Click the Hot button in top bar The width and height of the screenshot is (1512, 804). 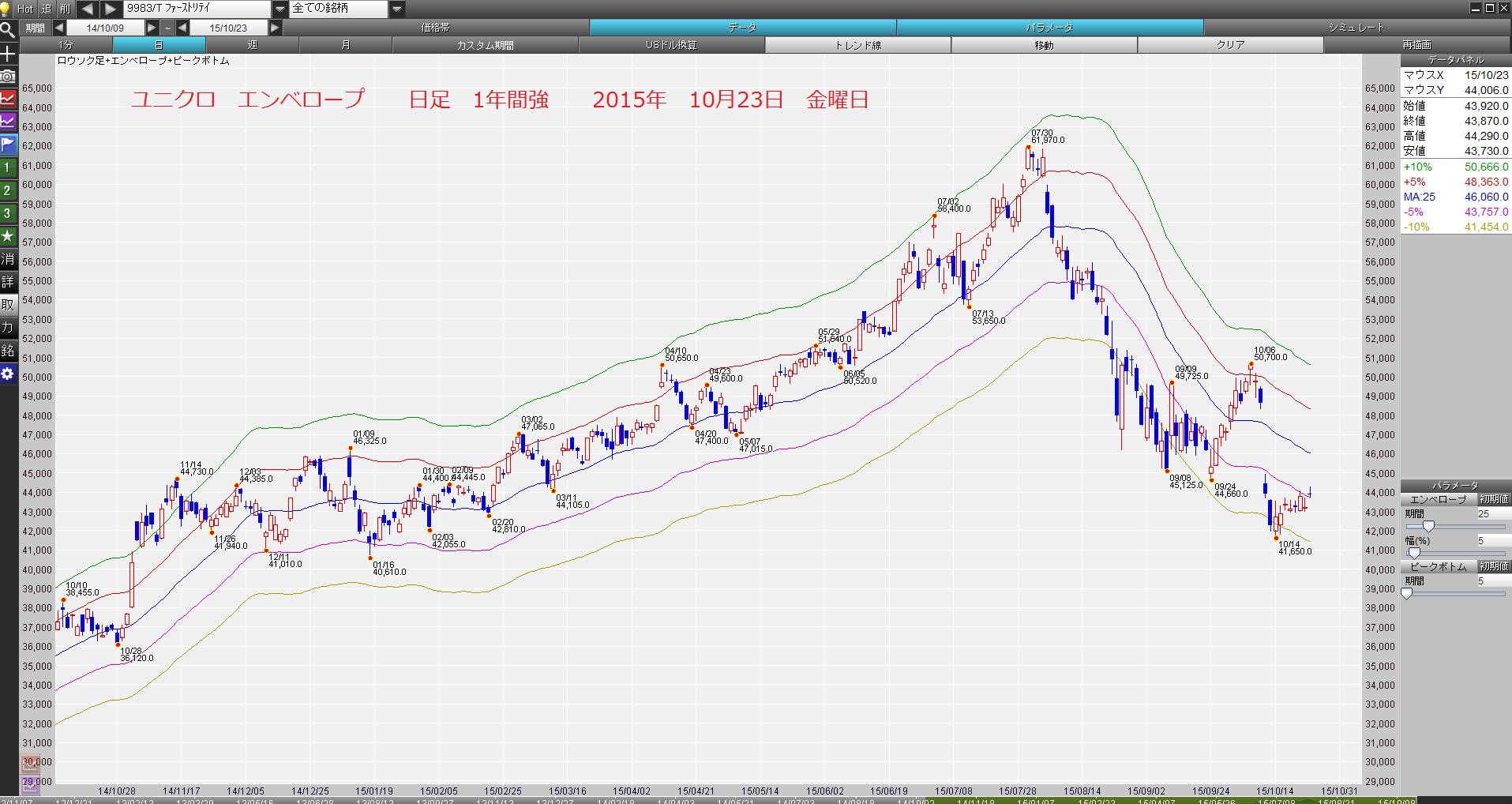pos(25,9)
